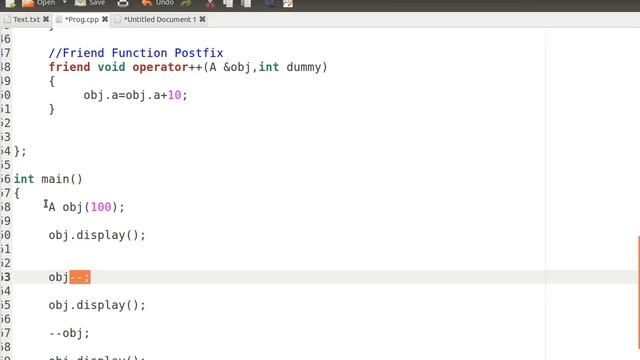640x360 pixels.
Task: Click the highlighted --; selection after obj
Action: click(x=80, y=277)
